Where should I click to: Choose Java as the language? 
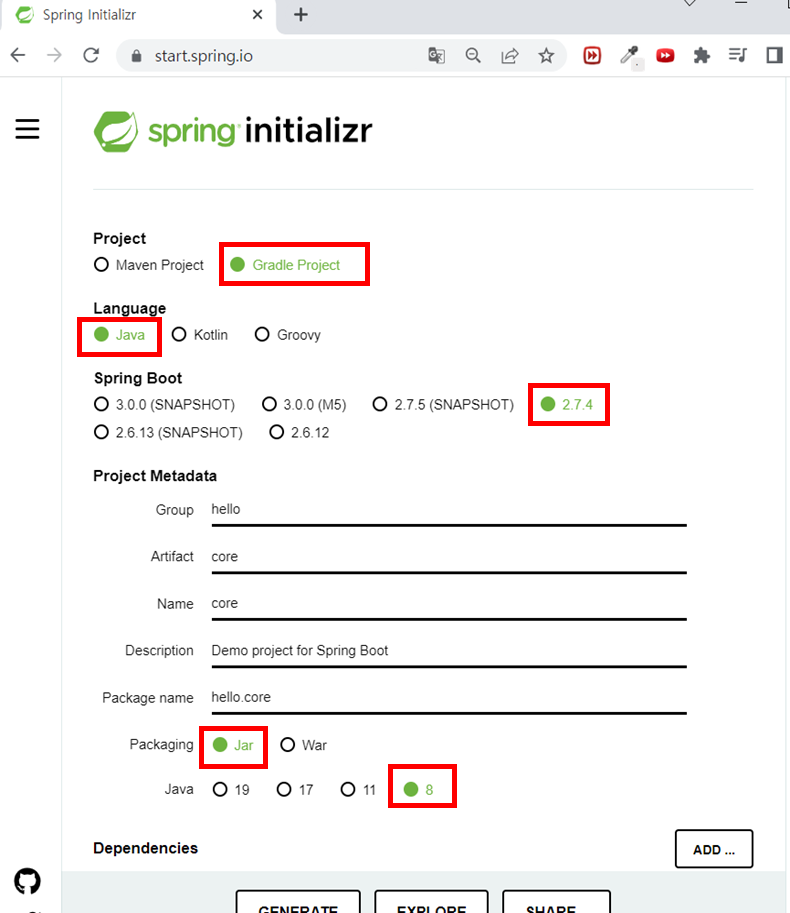click(119, 335)
